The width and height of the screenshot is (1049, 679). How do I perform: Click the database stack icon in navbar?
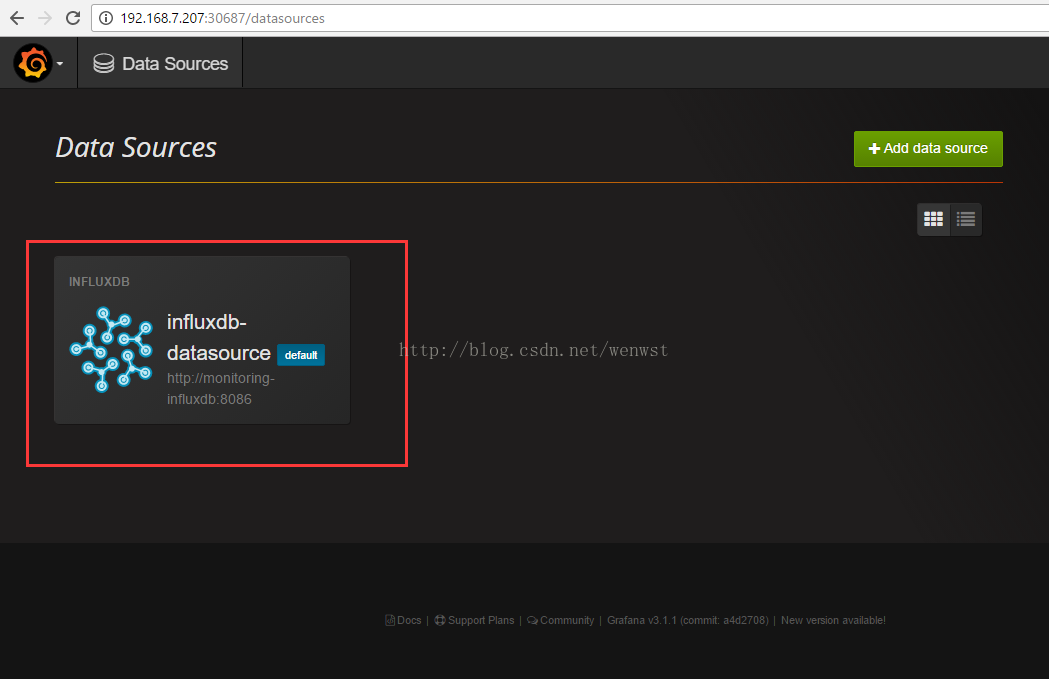(104, 64)
